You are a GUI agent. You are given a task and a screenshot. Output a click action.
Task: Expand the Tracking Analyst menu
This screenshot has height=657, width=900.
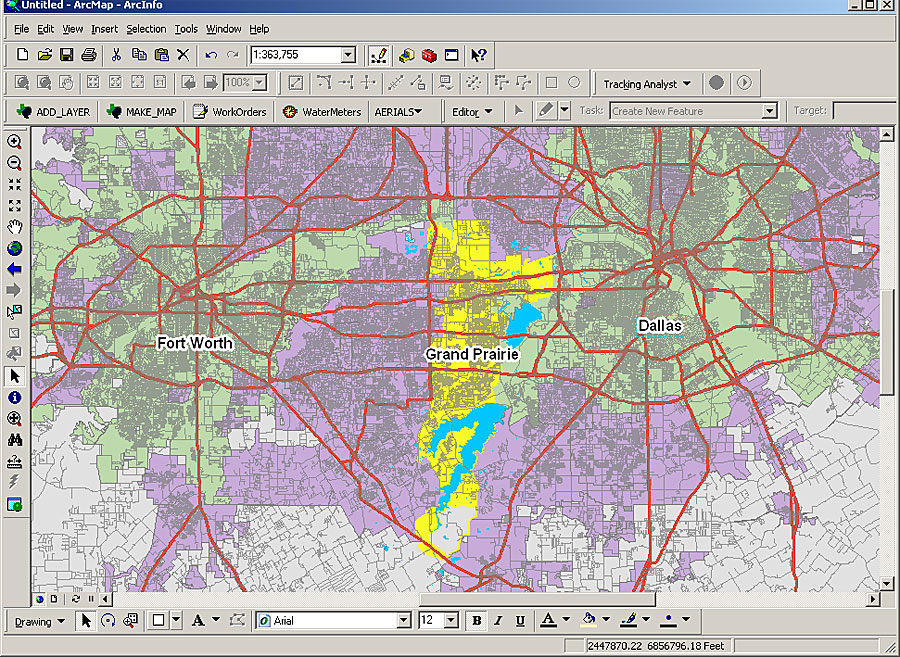(x=647, y=84)
